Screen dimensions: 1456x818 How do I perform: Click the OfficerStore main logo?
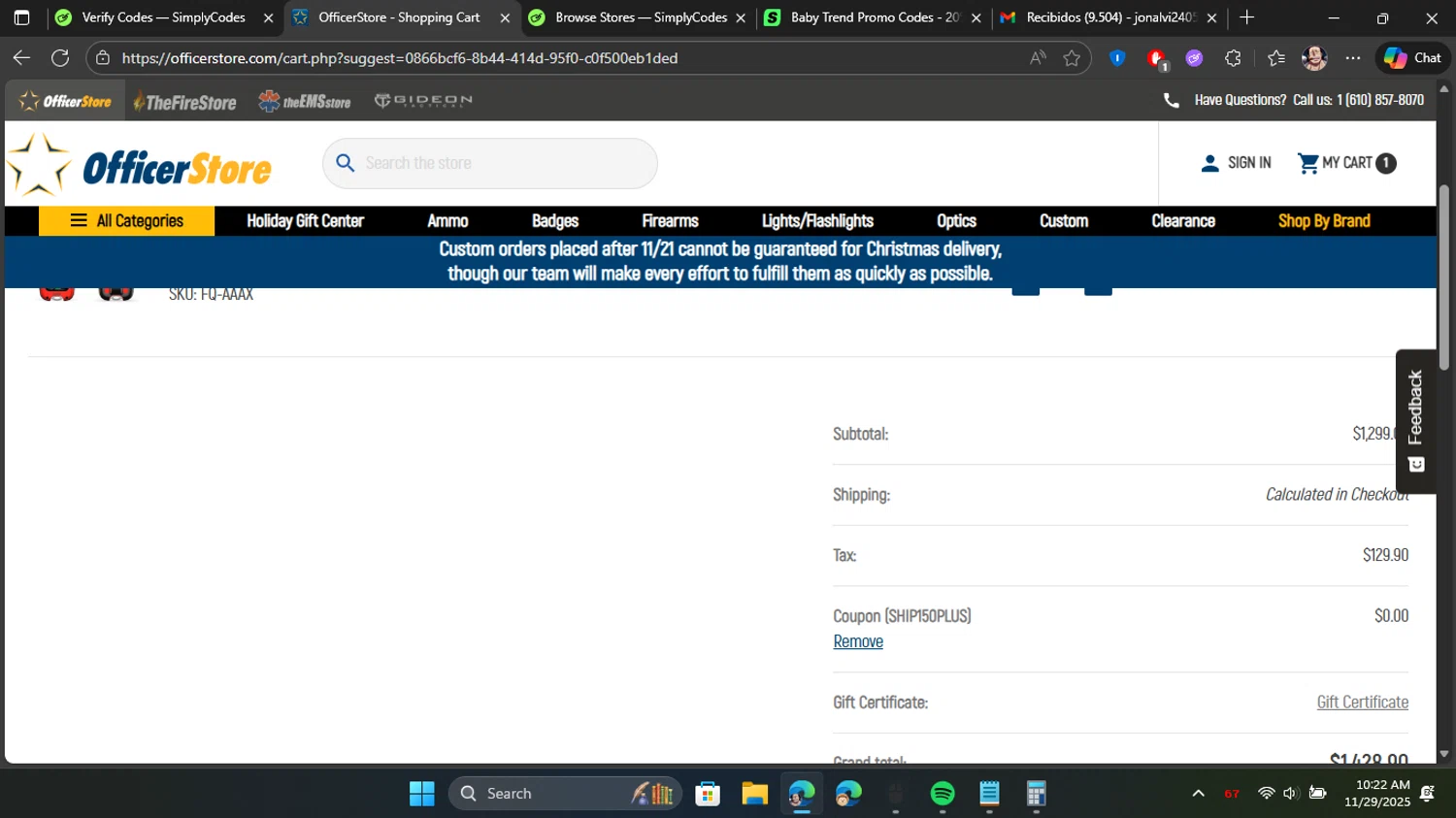coord(141,165)
